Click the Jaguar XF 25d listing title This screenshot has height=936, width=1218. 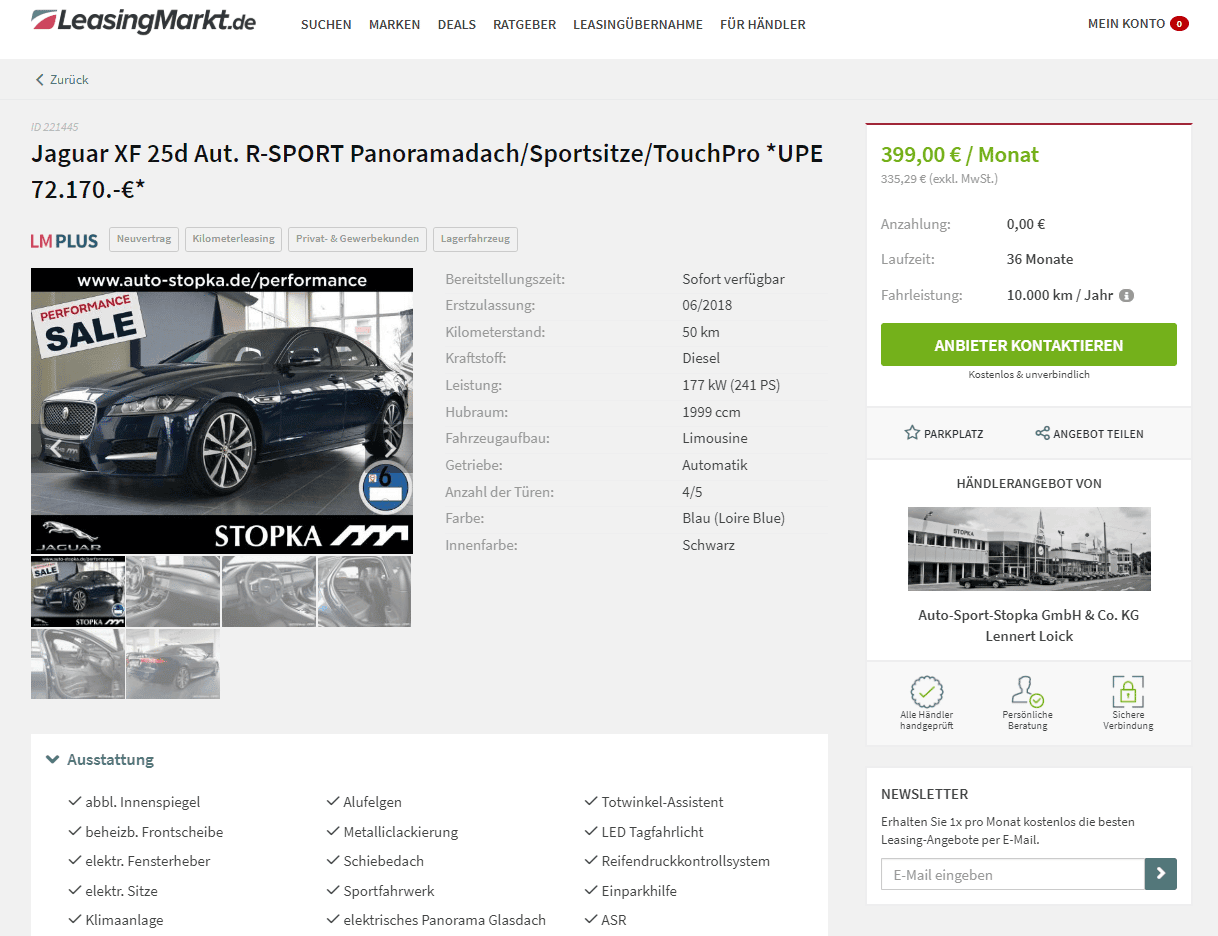point(427,171)
